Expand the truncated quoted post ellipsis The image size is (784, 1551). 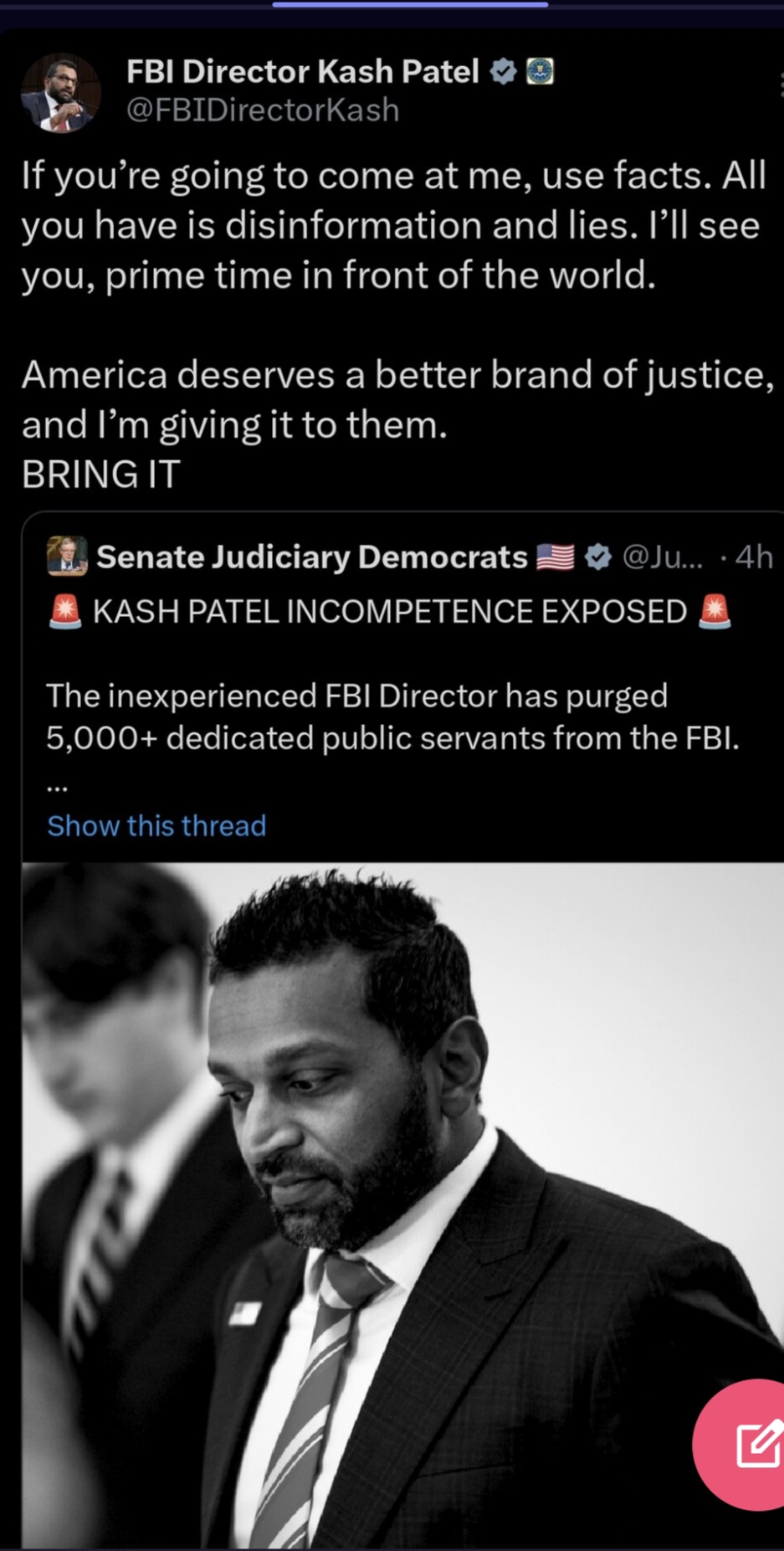(57, 787)
